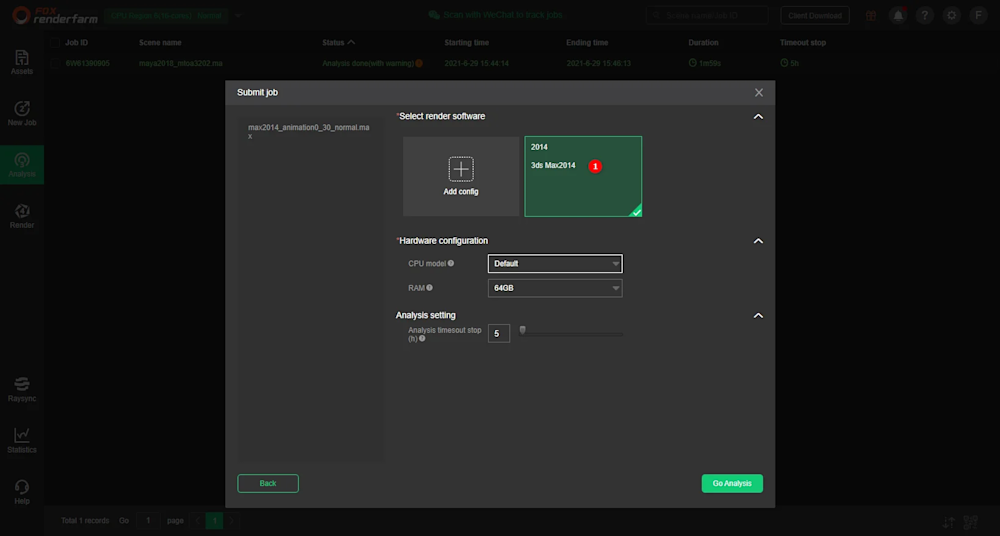Viewport: 1000px width, 536px height.
Task: Click the Scene name / Job ID search field
Action: pos(707,15)
